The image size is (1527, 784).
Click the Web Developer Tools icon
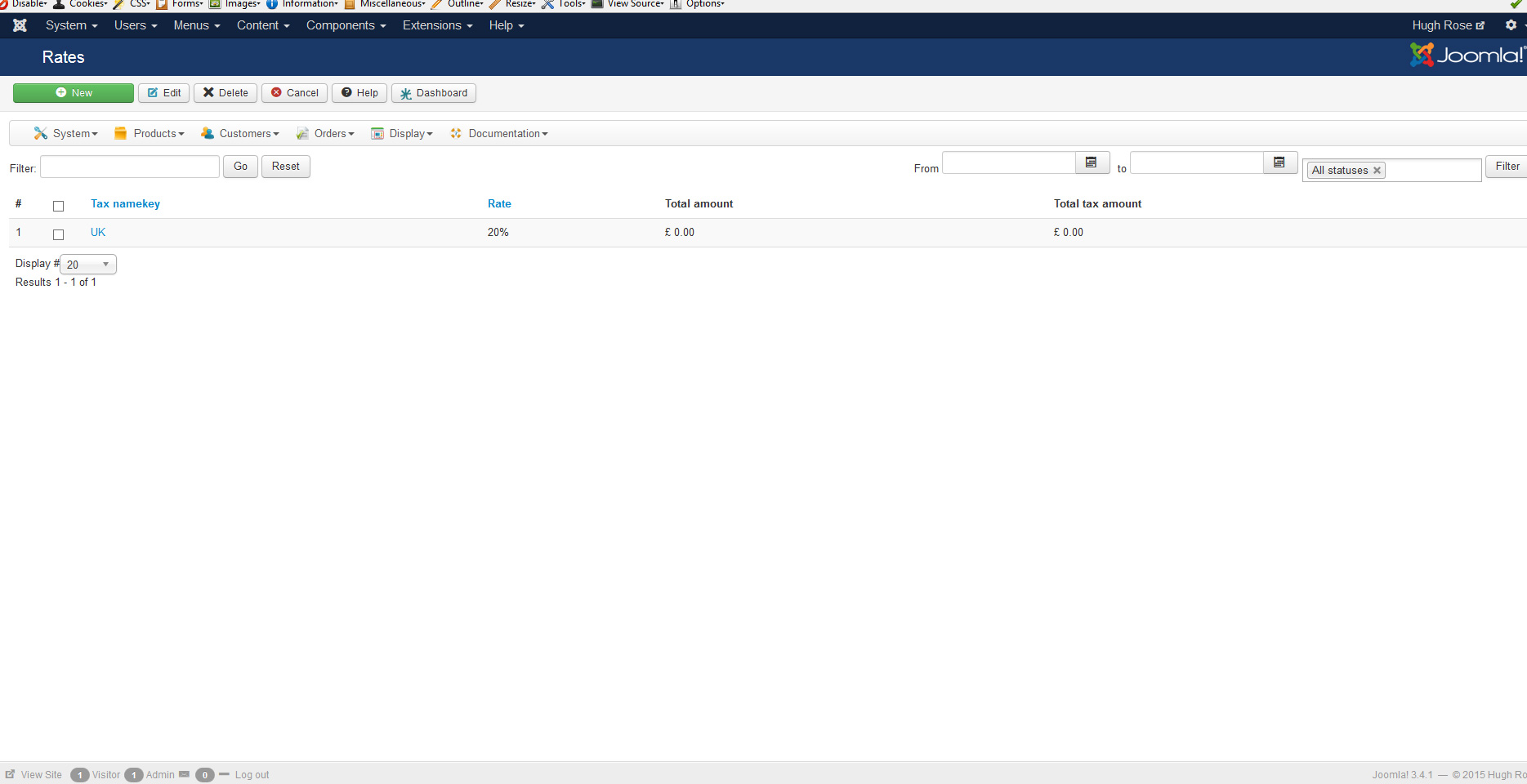tap(547, 4)
